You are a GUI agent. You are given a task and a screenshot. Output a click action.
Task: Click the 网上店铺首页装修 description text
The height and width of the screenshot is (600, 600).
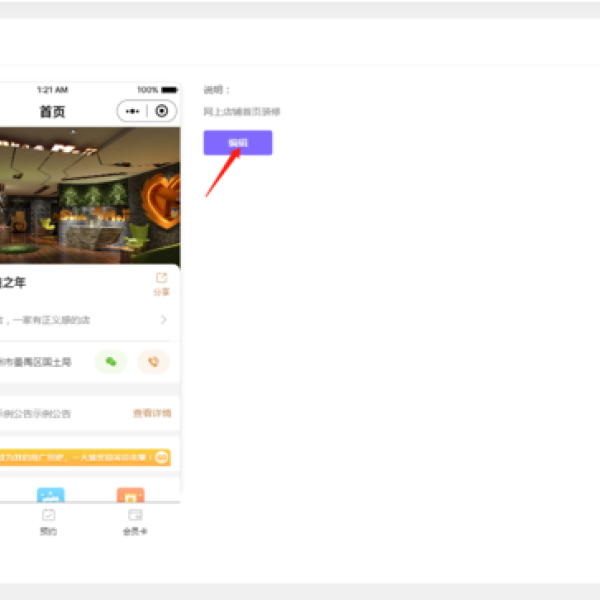click(x=242, y=112)
